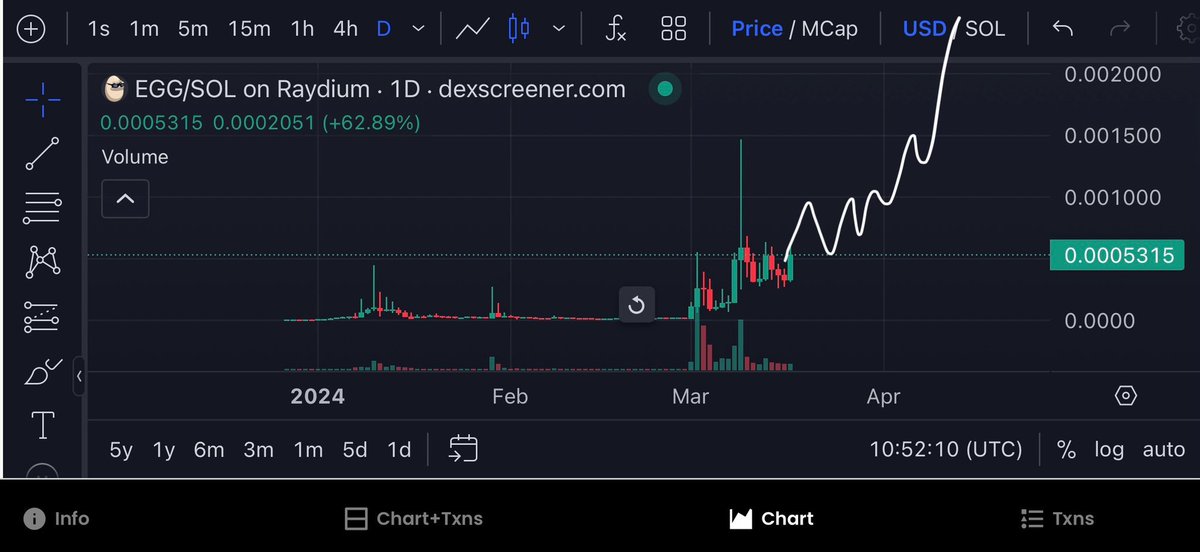The width and height of the screenshot is (1200, 552).
Task: Click the undo arrow icon
Action: 1062,29
